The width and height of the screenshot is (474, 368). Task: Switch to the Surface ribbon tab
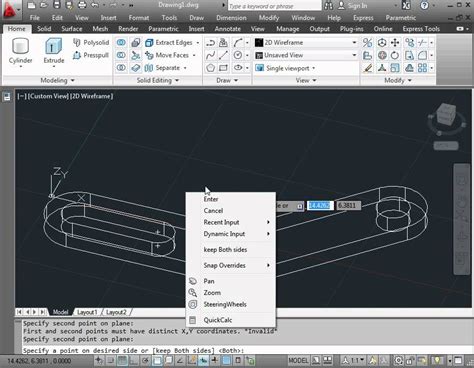[x=72, y=29]
